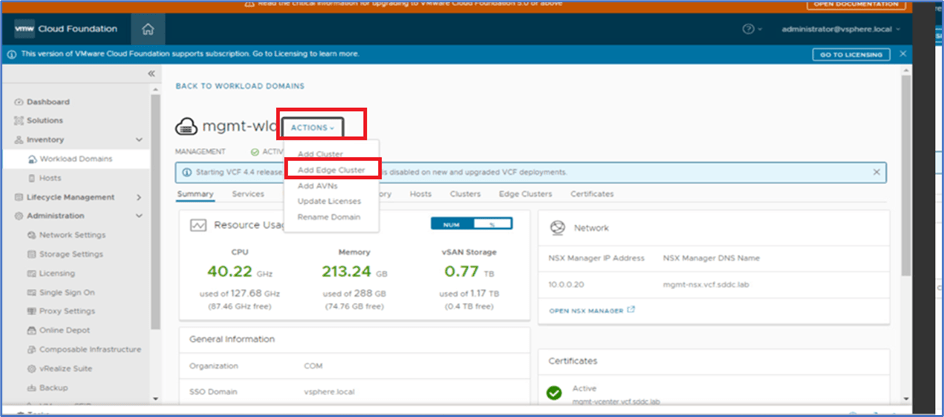
Task: Open the Backup settings item
Action: (x=54, y=387)
